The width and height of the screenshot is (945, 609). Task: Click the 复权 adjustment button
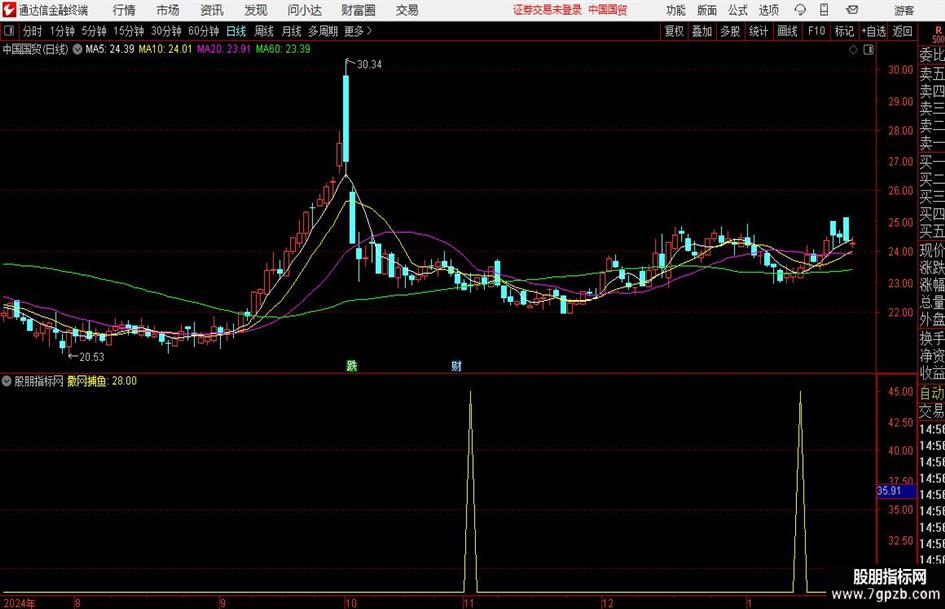coord(674,31)
